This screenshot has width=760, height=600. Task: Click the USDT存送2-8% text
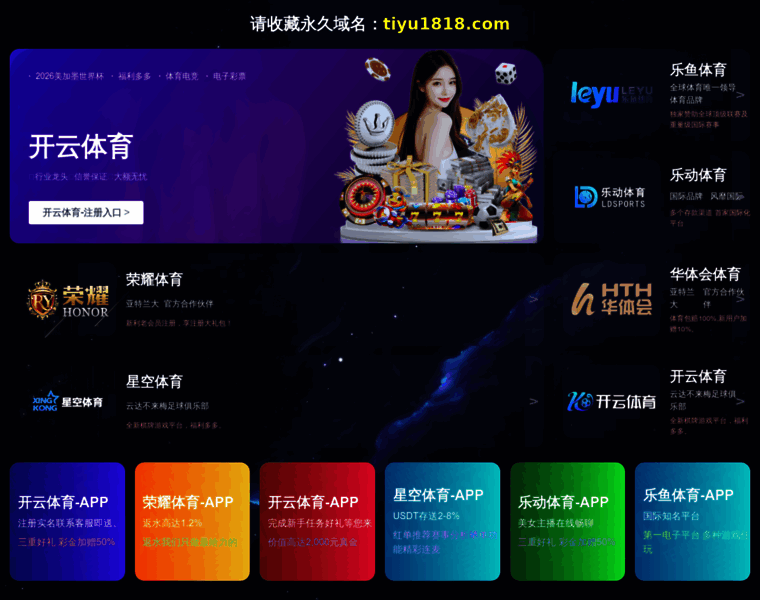point(426,516)
